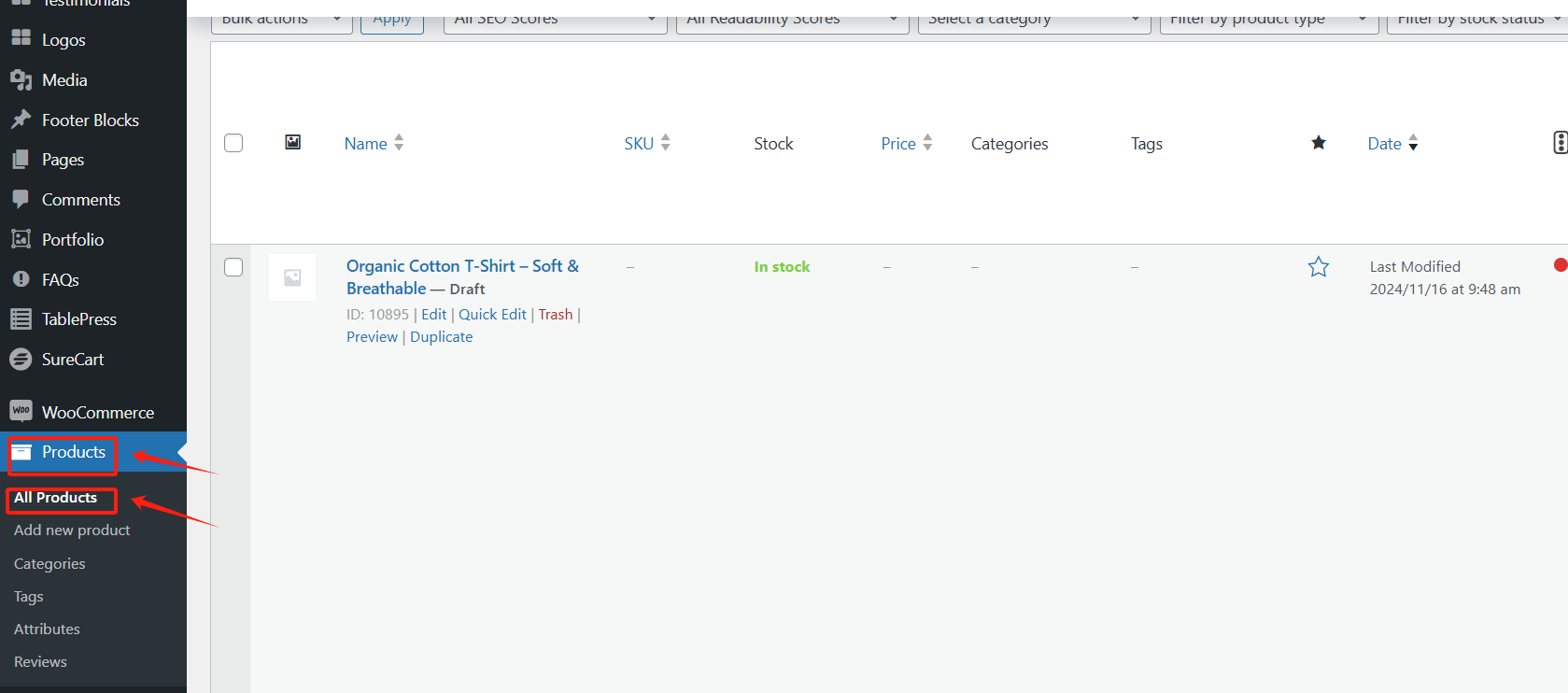This screenshot has width=1568, height=693.
Task: Open SureCart in the sidebar
Action: click(x=73, y=360)
